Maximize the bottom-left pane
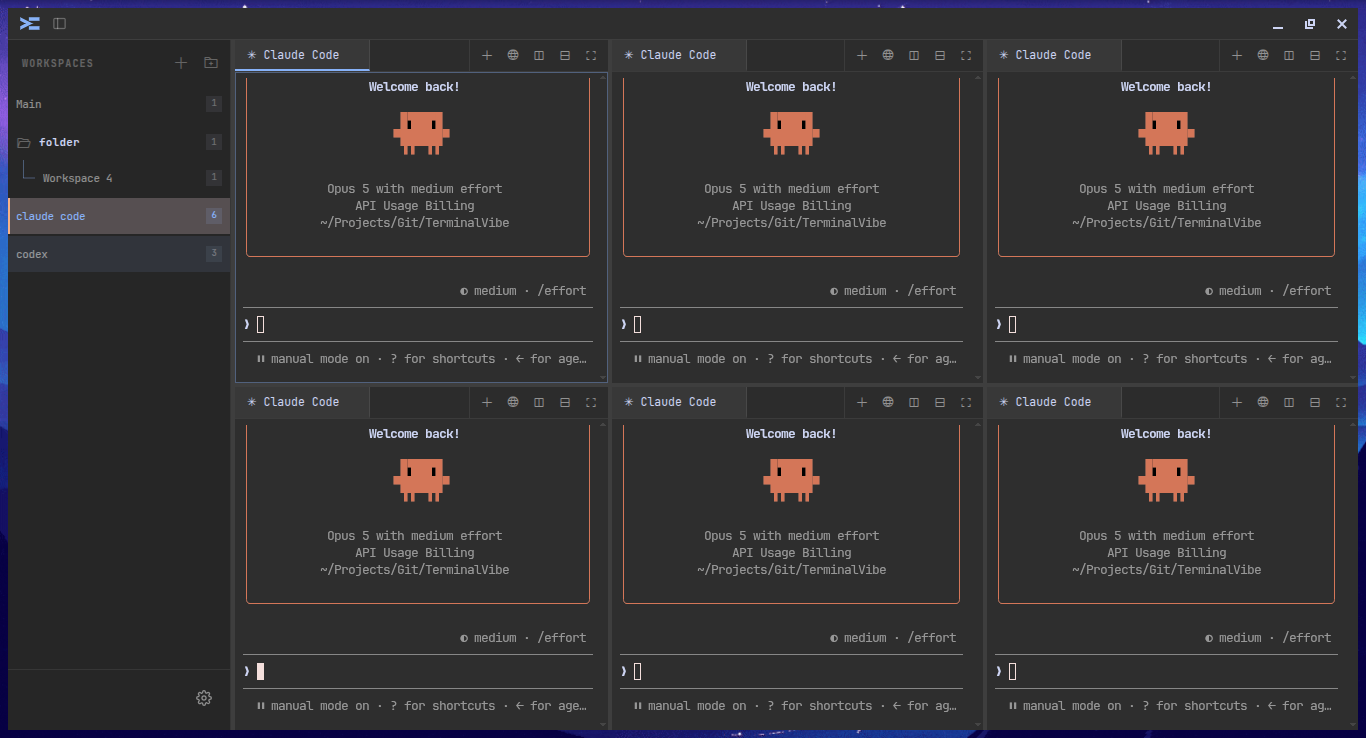Image resolution: width=1366 pixels, height=738 pixels. (591, 402)
